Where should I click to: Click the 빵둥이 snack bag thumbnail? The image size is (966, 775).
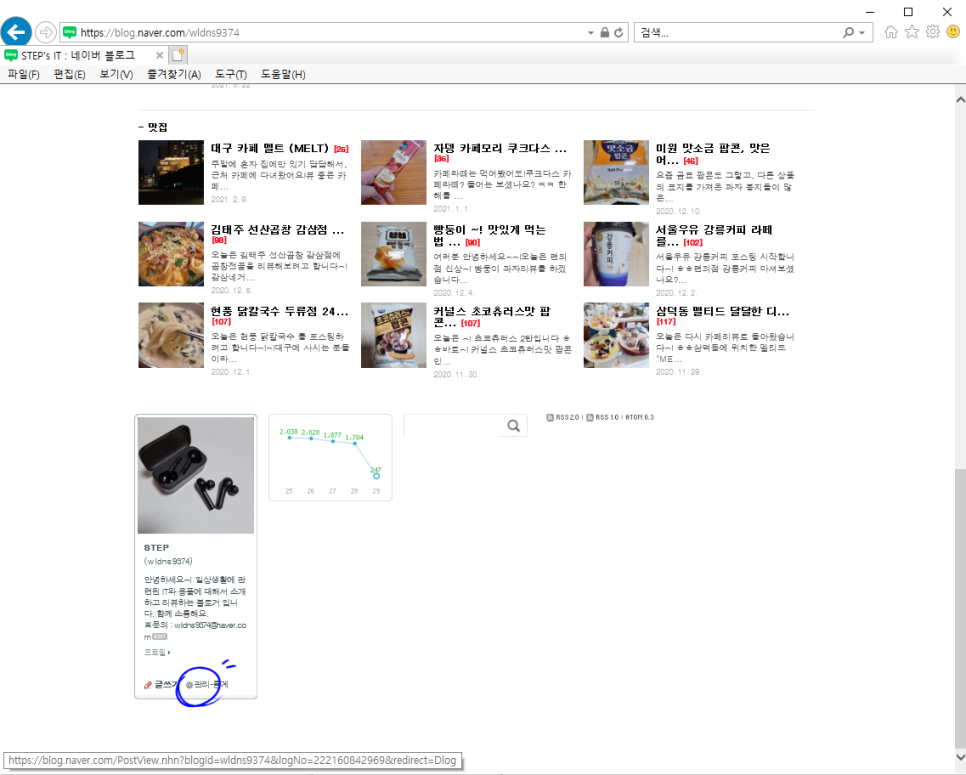click(393, 254)
